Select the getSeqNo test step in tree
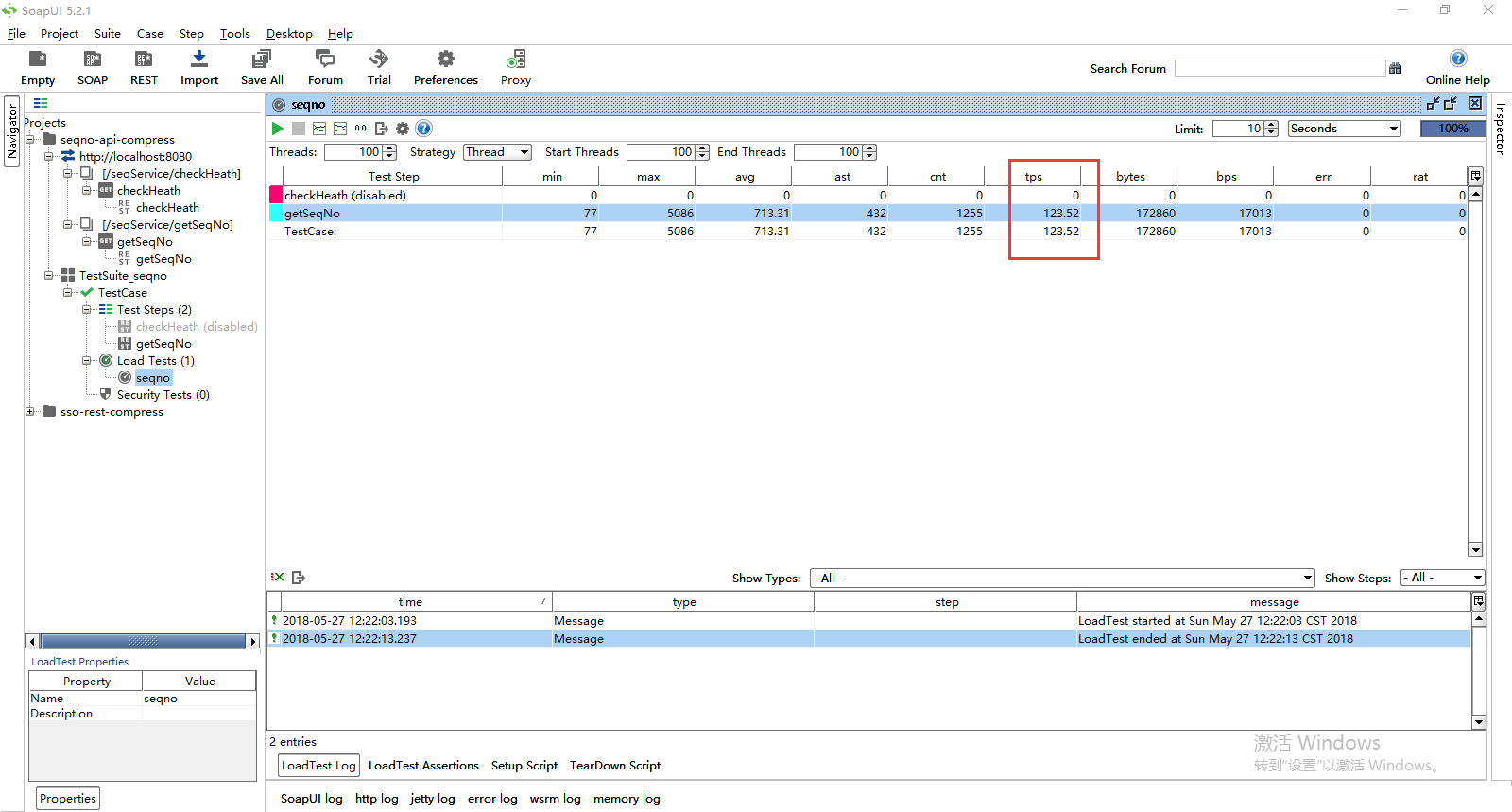 coord(163,344)
